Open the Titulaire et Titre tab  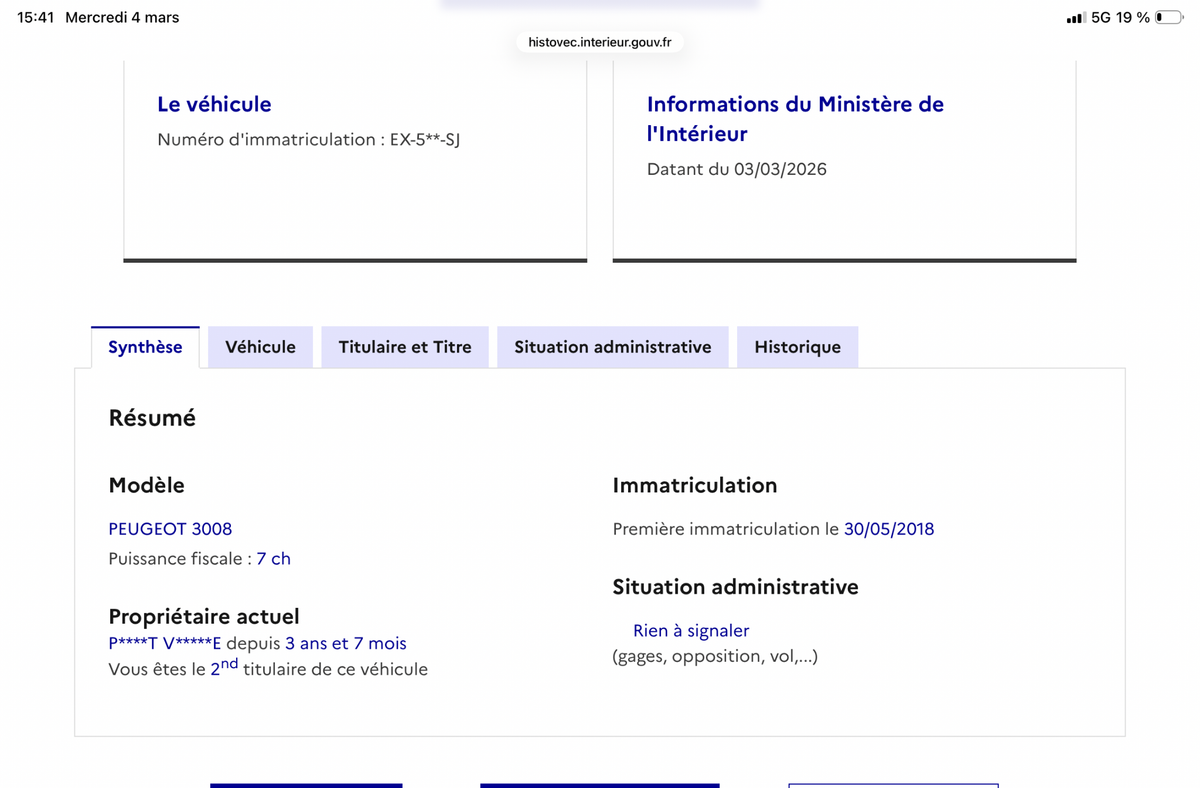pyautogui.click(x=405, y=347)
